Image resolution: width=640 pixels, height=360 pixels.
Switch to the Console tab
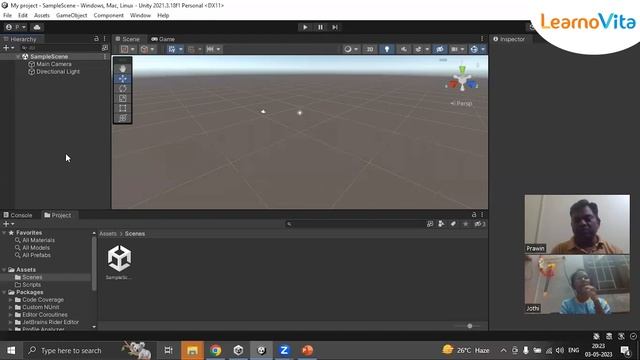18,215
